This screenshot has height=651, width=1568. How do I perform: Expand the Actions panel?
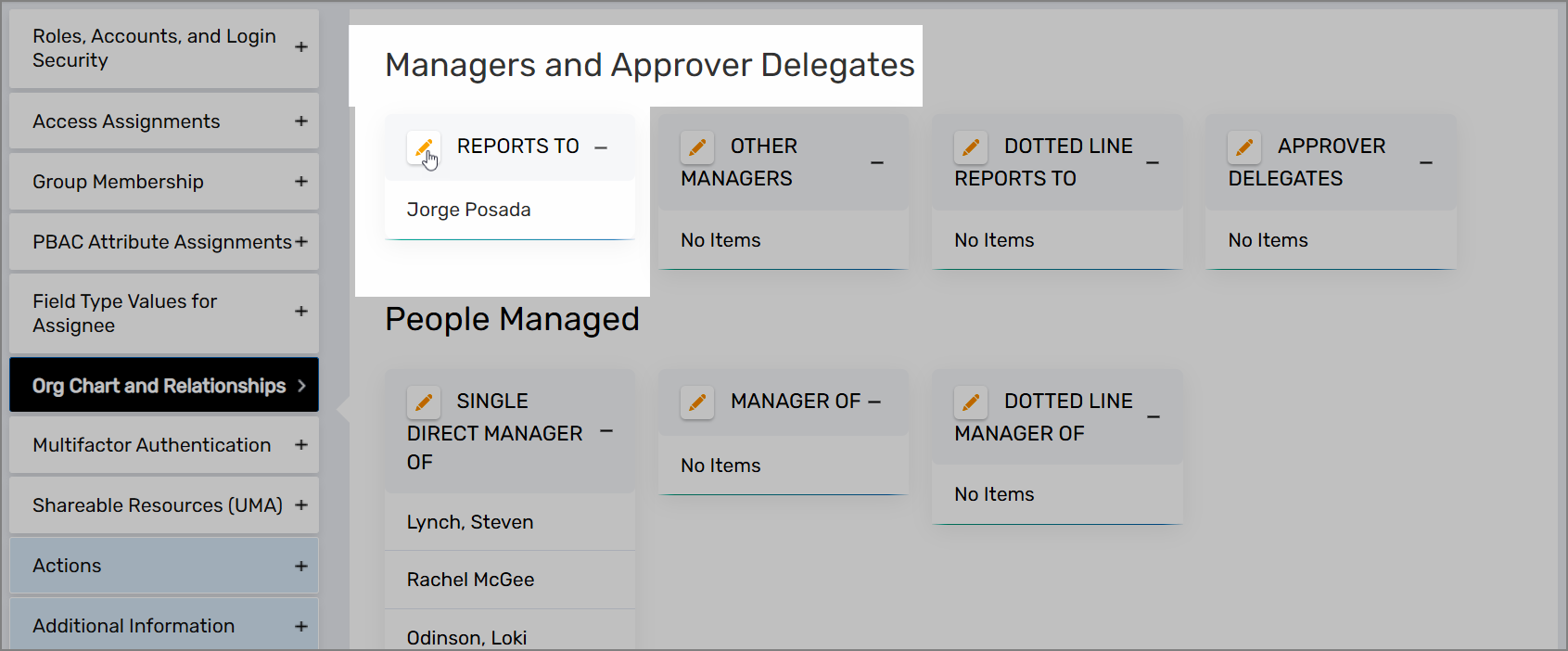coord(300,566)
